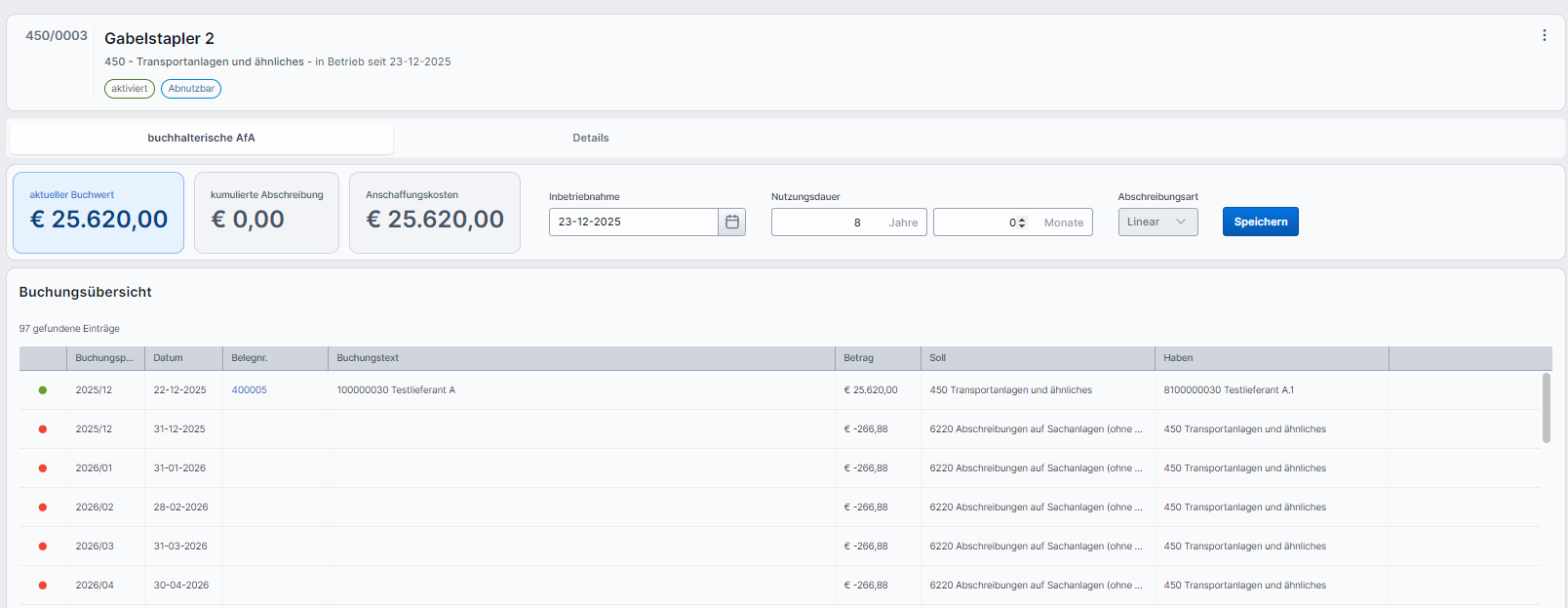Screen dimensions: 1568x608
Task: Focus the Inbetriebnahme date input field
Action: (x=634, y=222)
